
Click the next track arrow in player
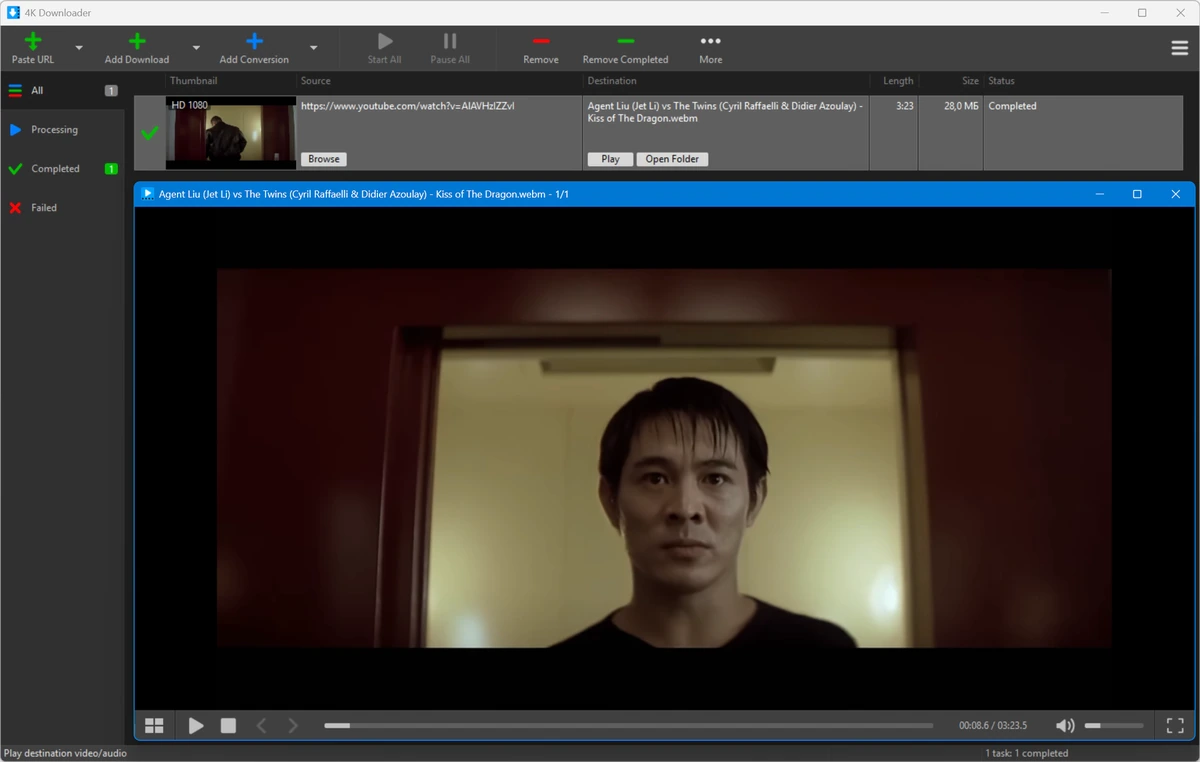293,726
